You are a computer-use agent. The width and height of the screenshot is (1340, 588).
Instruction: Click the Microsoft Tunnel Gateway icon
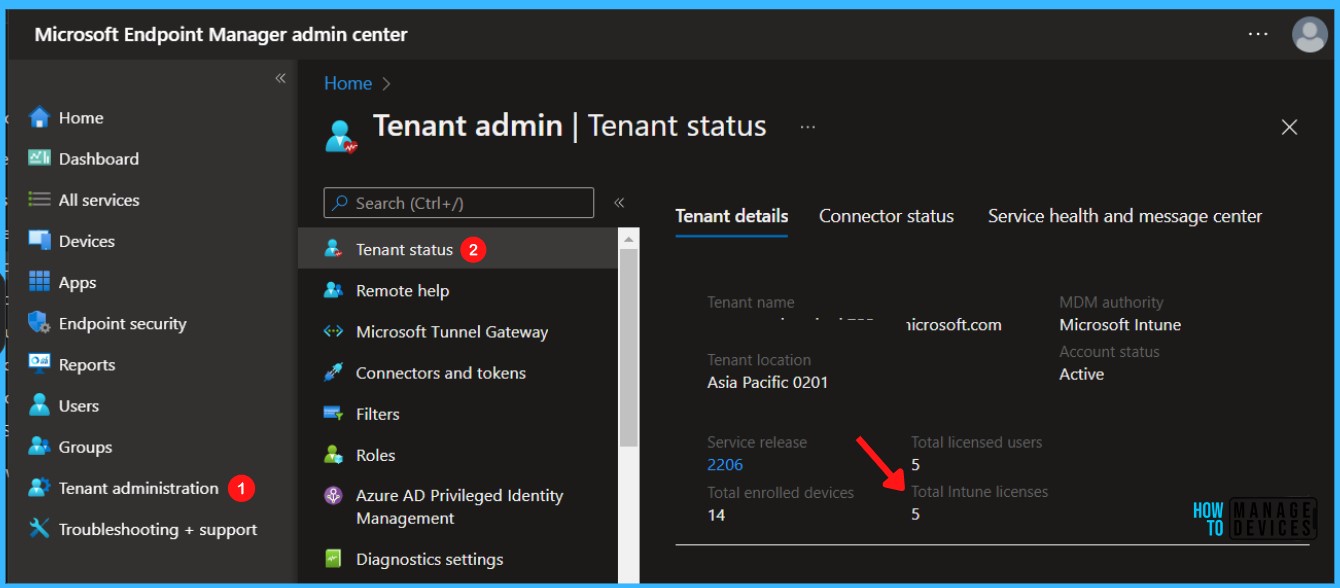(334, 331)
